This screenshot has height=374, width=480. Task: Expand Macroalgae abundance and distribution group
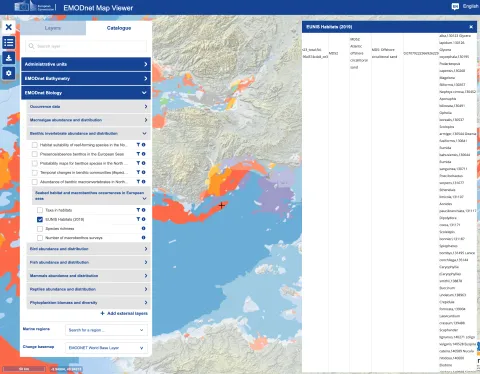[x=89, y=120]
